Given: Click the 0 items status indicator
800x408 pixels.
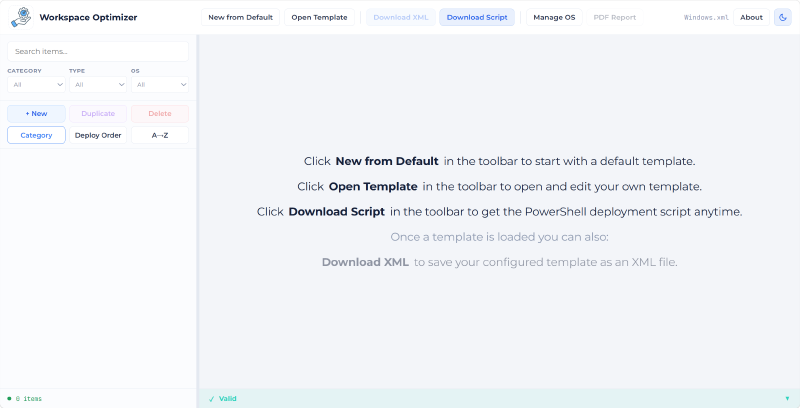Looking at the screenshot, I should tap(25, 399).
